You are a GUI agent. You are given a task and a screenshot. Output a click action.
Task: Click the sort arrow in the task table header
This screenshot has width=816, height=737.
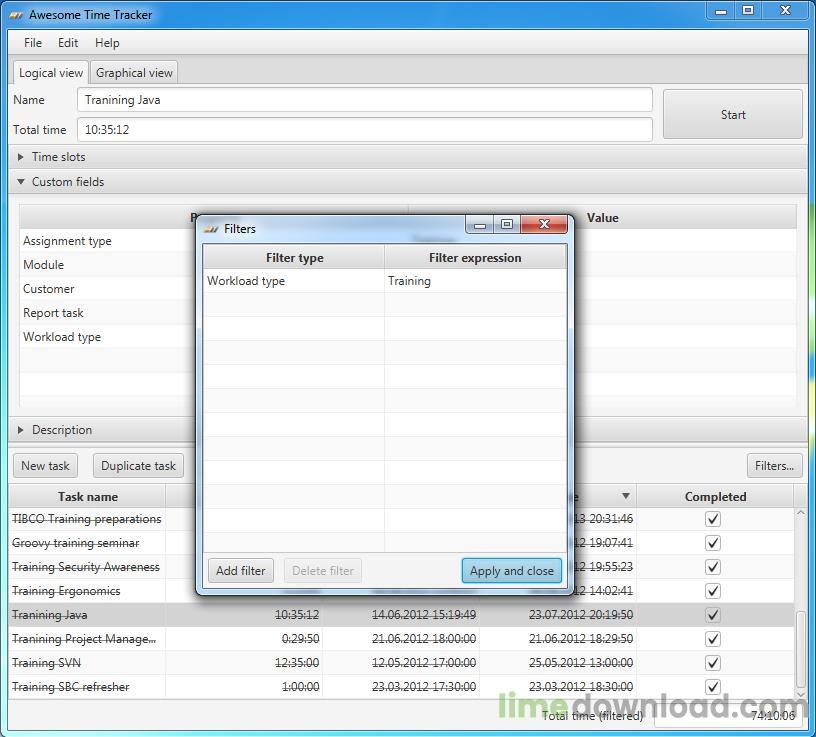pos(626,496)
